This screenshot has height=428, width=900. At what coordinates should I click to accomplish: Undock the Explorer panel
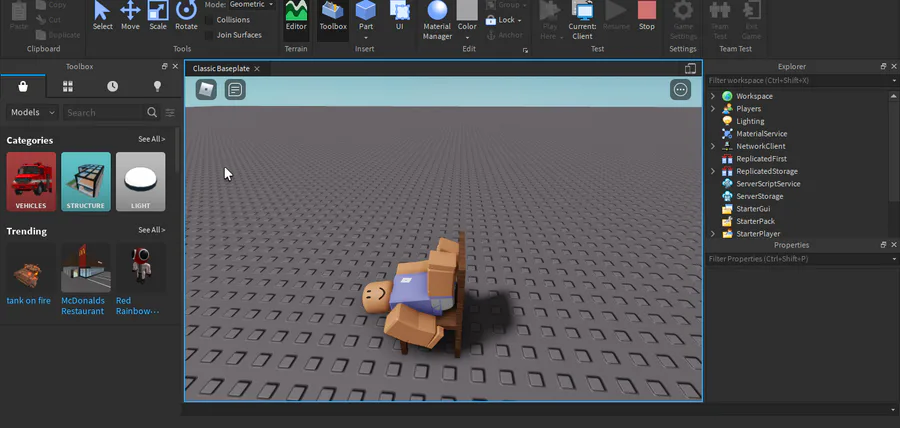click(x=883, y=67)
